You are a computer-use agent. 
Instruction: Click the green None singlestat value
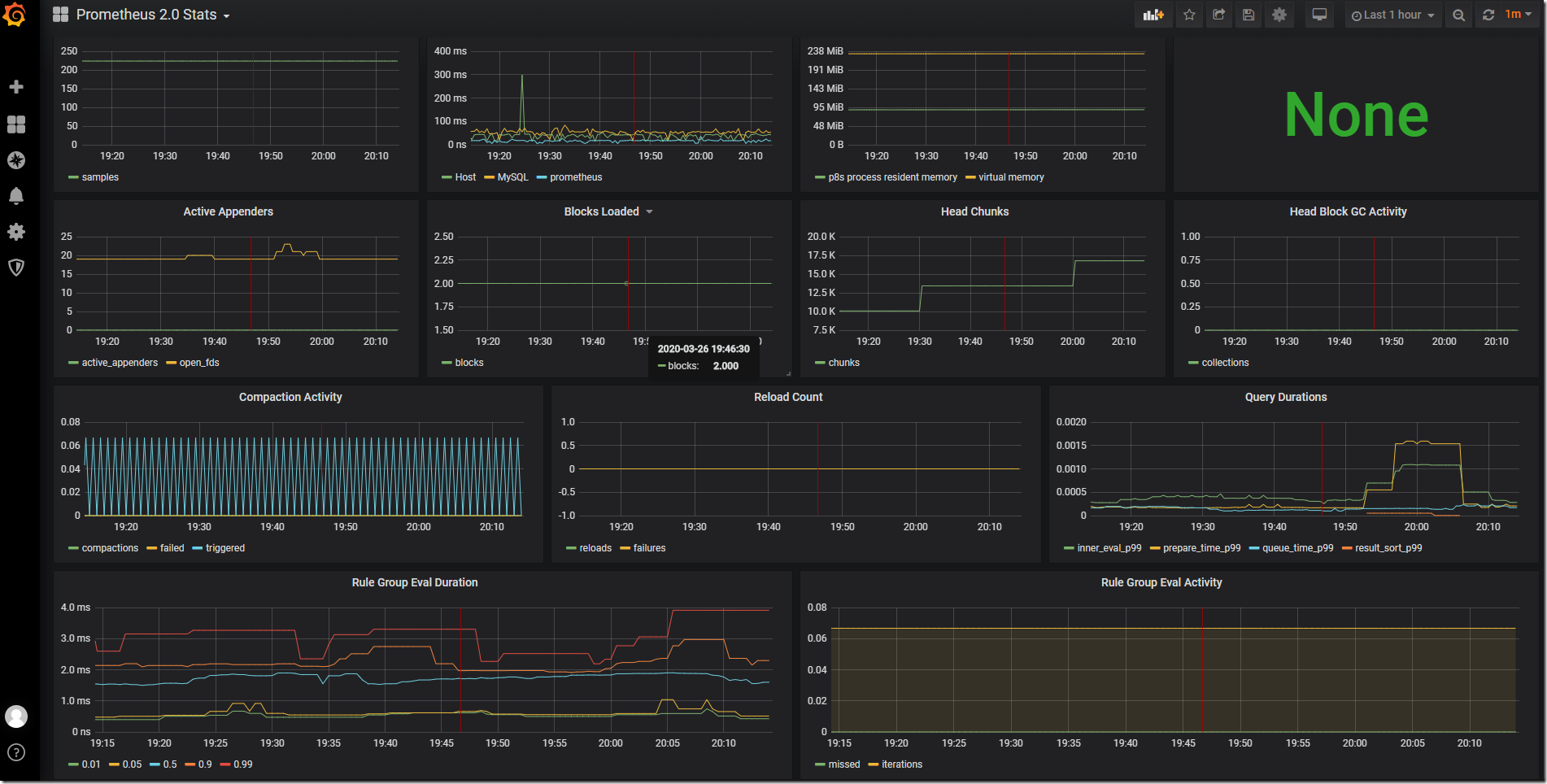point(1356,115)
